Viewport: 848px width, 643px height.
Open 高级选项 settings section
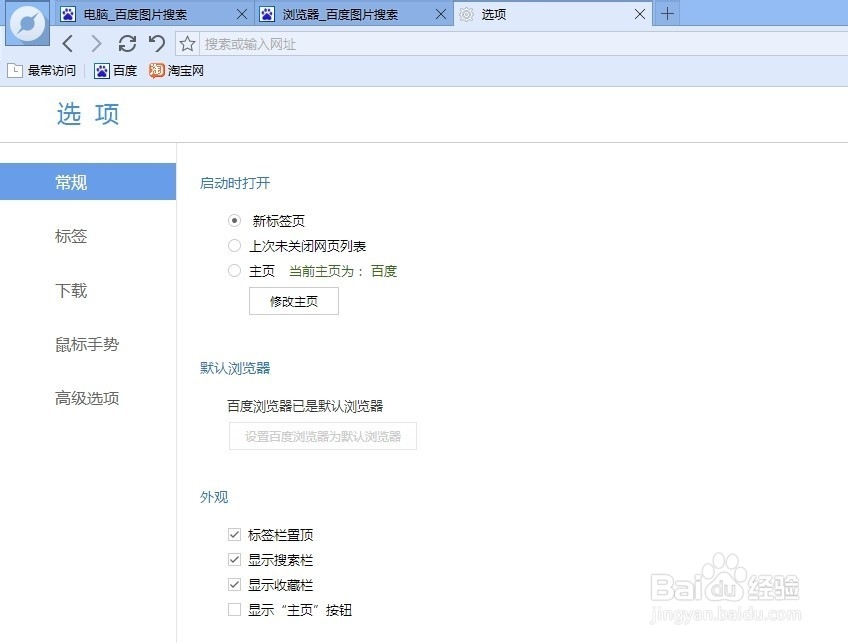pos(87,399)
